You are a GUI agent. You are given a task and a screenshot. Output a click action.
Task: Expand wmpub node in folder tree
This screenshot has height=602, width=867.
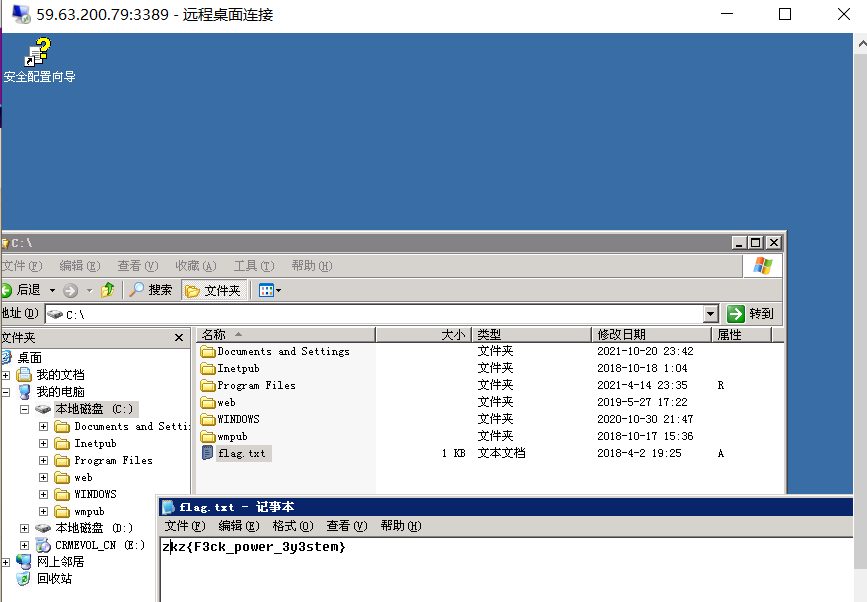(x=43, y=511)
